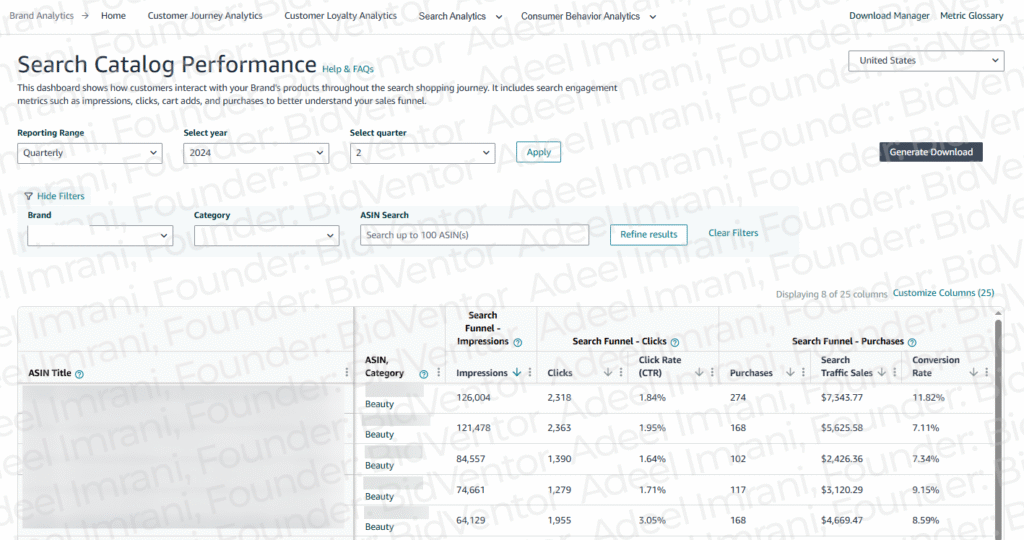
Task: Open ASIN Title column options menu
Action: coord(347,372)
